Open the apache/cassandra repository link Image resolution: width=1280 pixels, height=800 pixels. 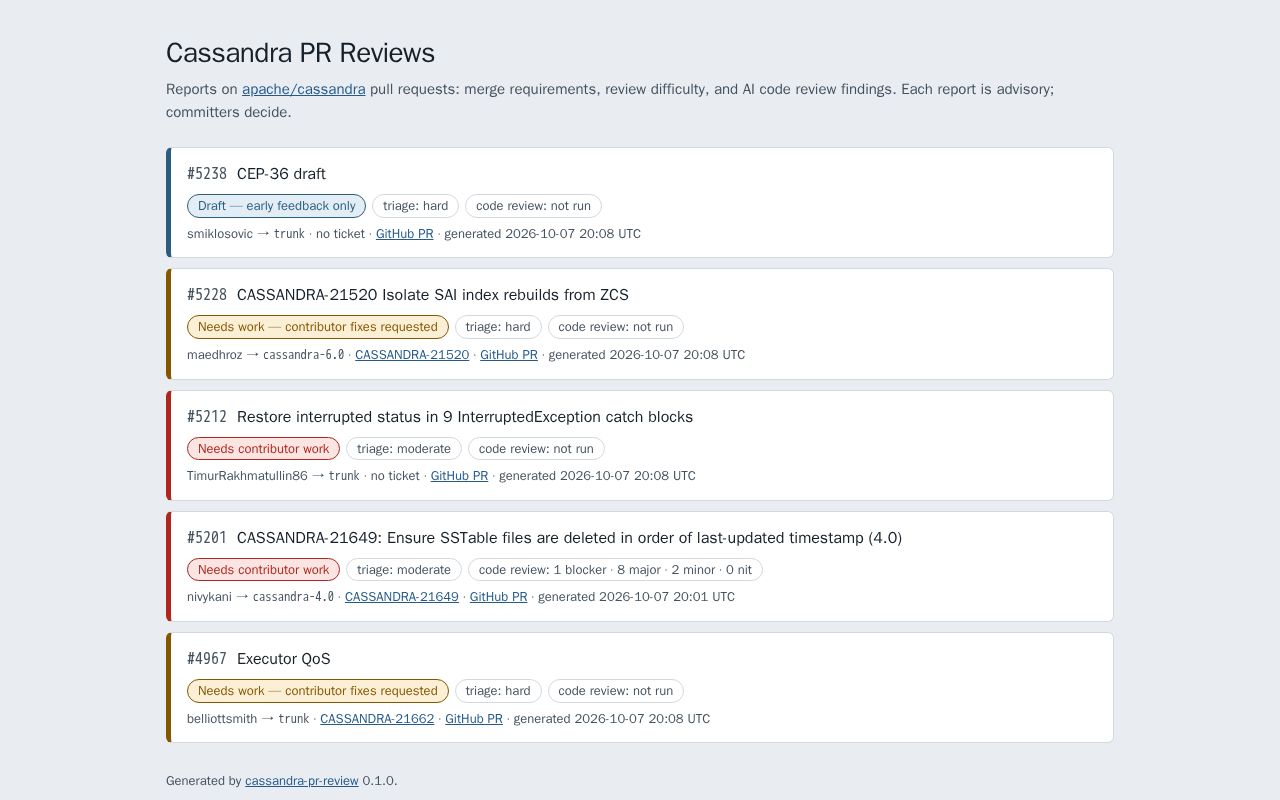pos(303,89)
